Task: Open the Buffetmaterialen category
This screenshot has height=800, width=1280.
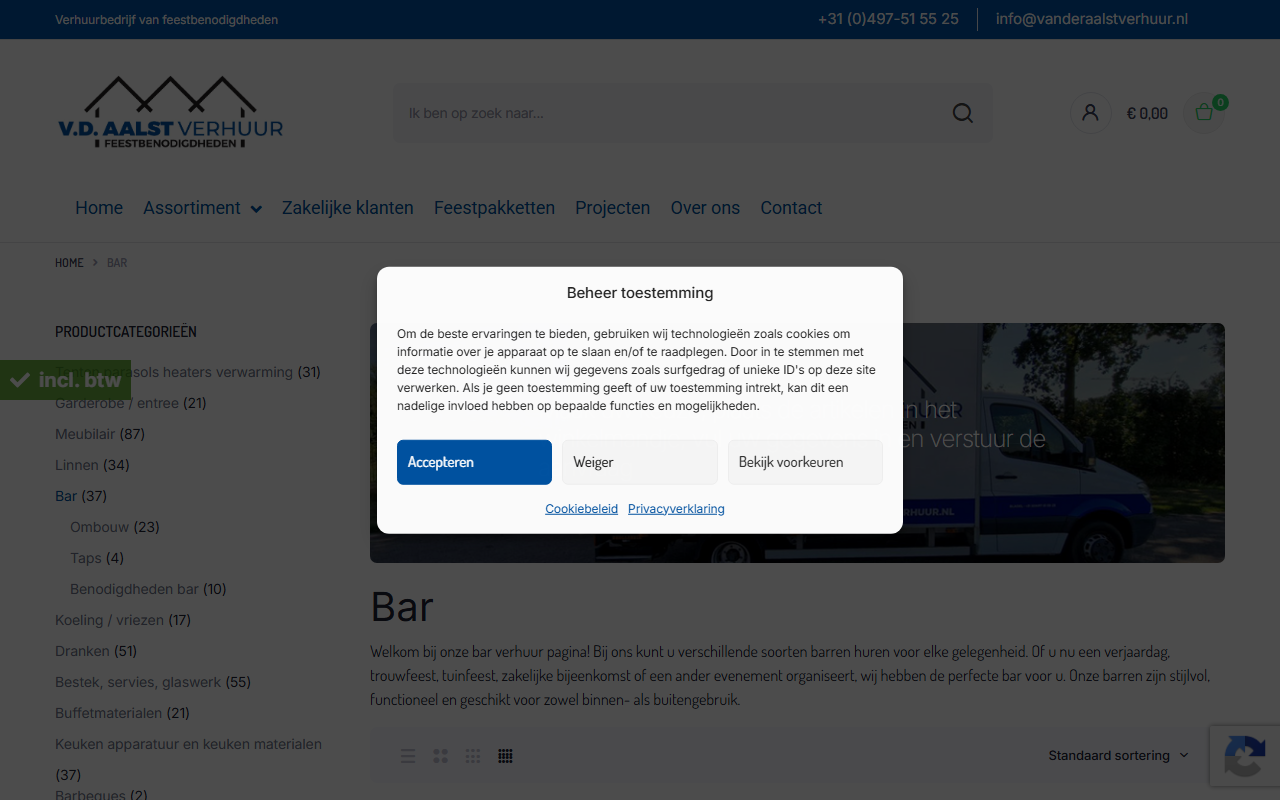Action: (x=108, y=713)
